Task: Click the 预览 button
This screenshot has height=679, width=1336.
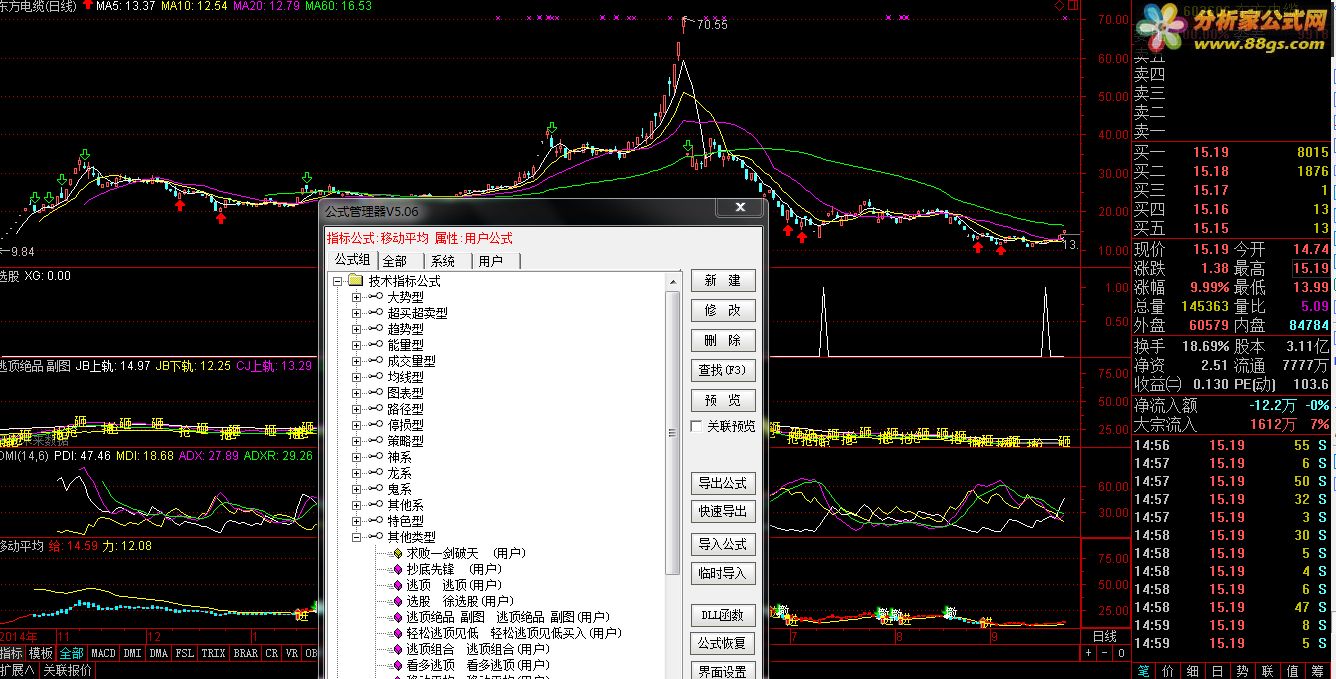Action: (x=723, y=400)
